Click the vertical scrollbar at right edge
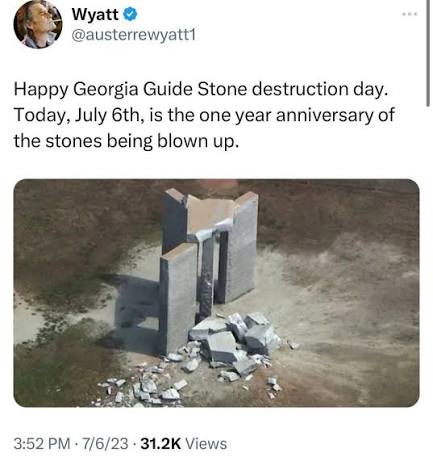 click(428, 53)
